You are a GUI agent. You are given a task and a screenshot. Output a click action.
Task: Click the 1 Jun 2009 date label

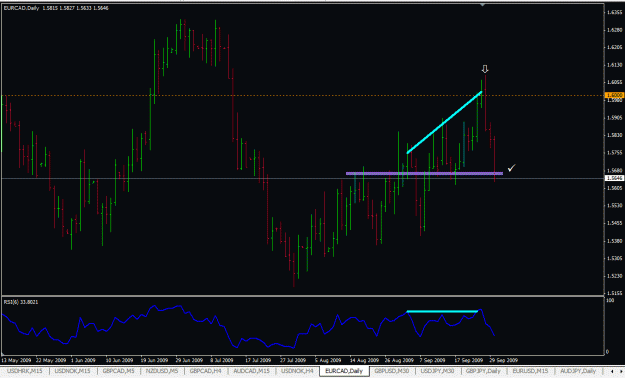tap(84, 360)
